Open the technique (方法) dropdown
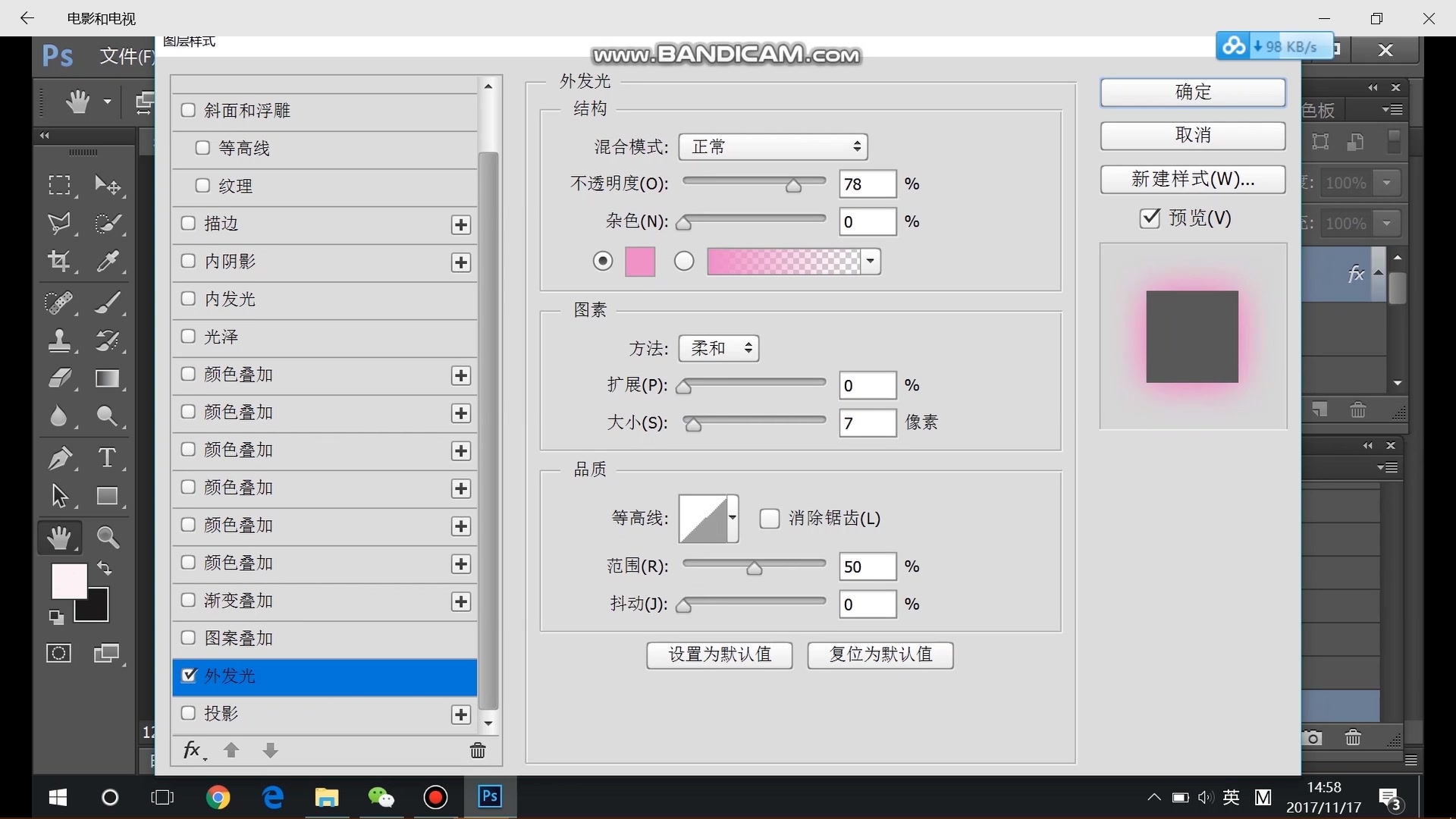 [x=719, y=348]
